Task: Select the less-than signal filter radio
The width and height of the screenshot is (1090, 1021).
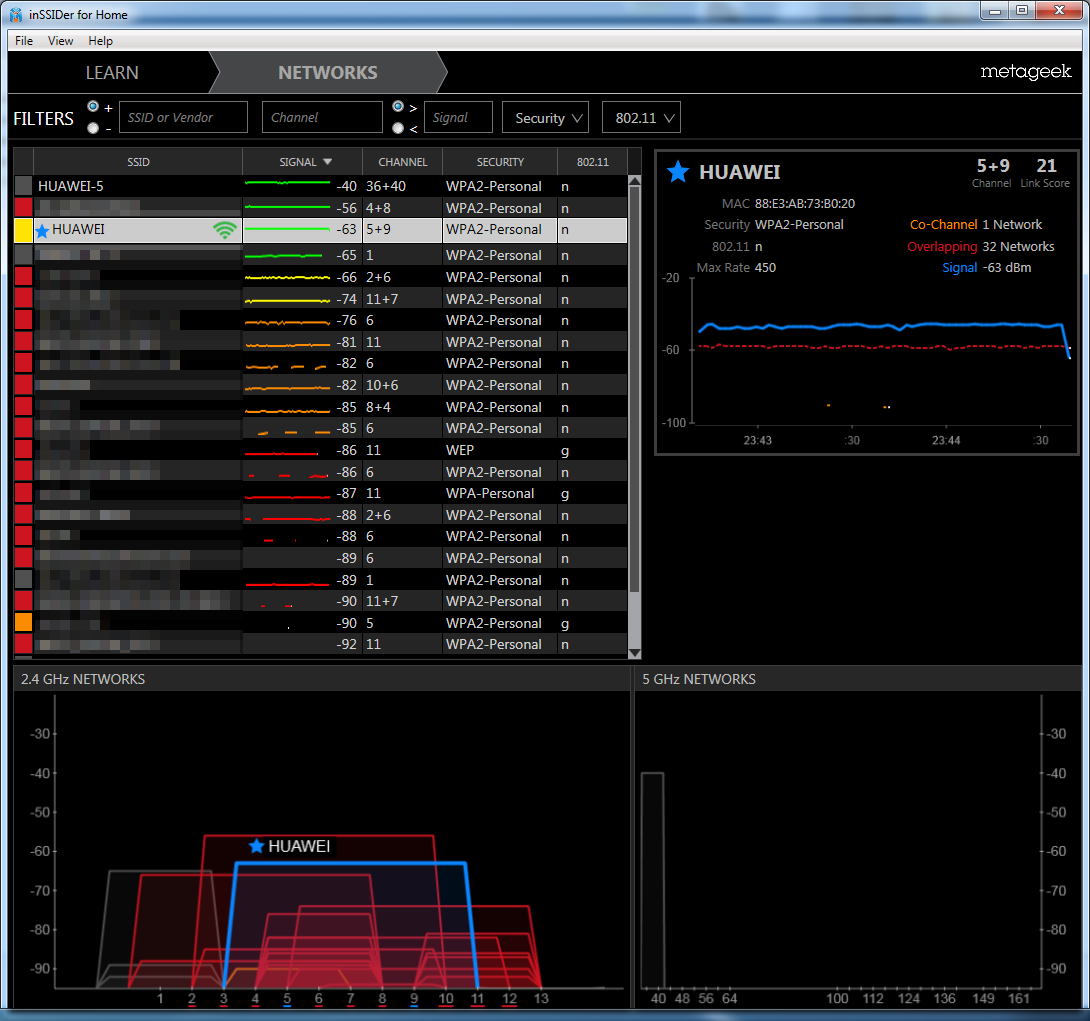Action: [x=398, y=128]
